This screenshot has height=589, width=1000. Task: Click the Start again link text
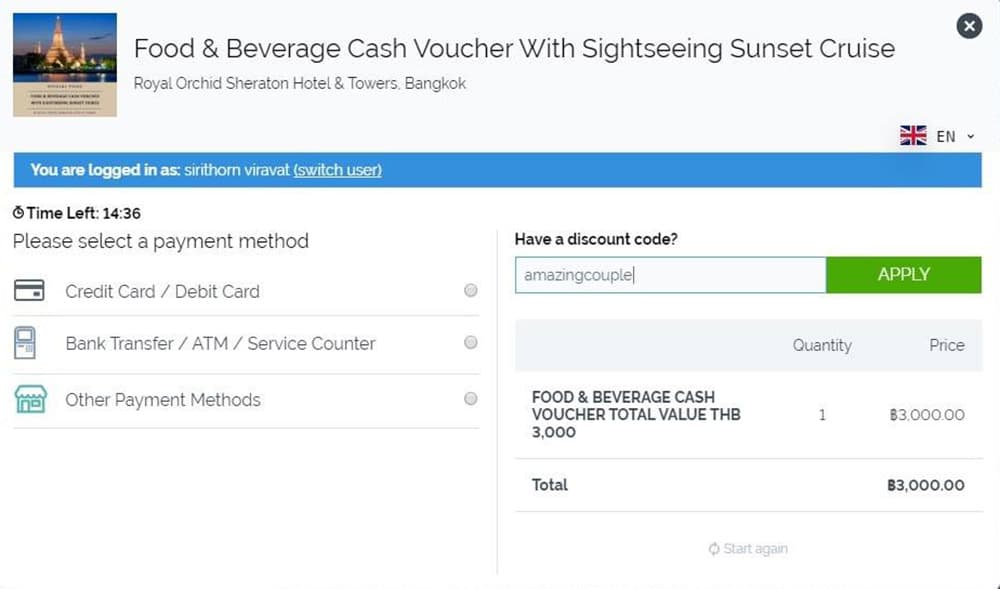coord(756,549)
